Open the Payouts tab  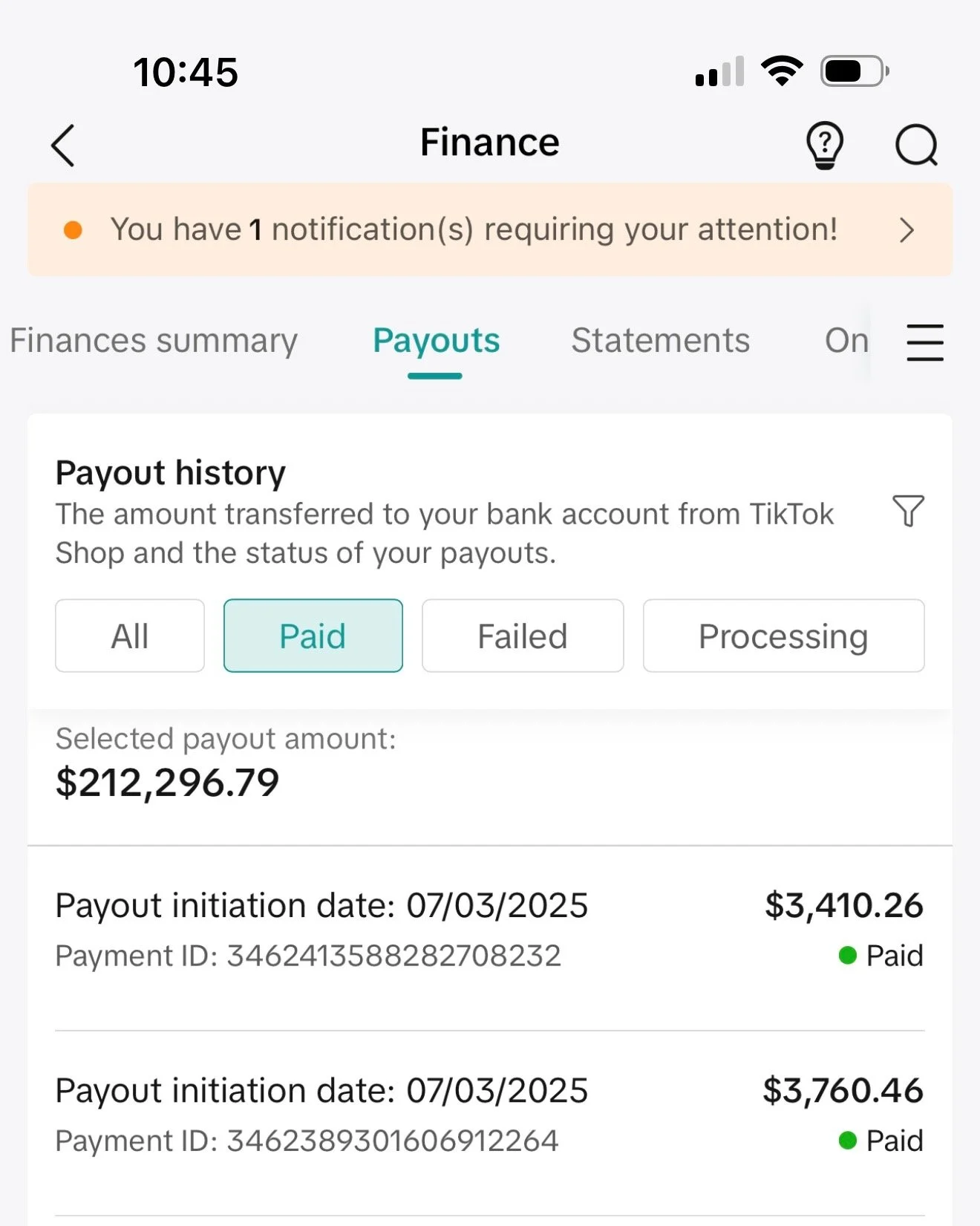(437, 342)
